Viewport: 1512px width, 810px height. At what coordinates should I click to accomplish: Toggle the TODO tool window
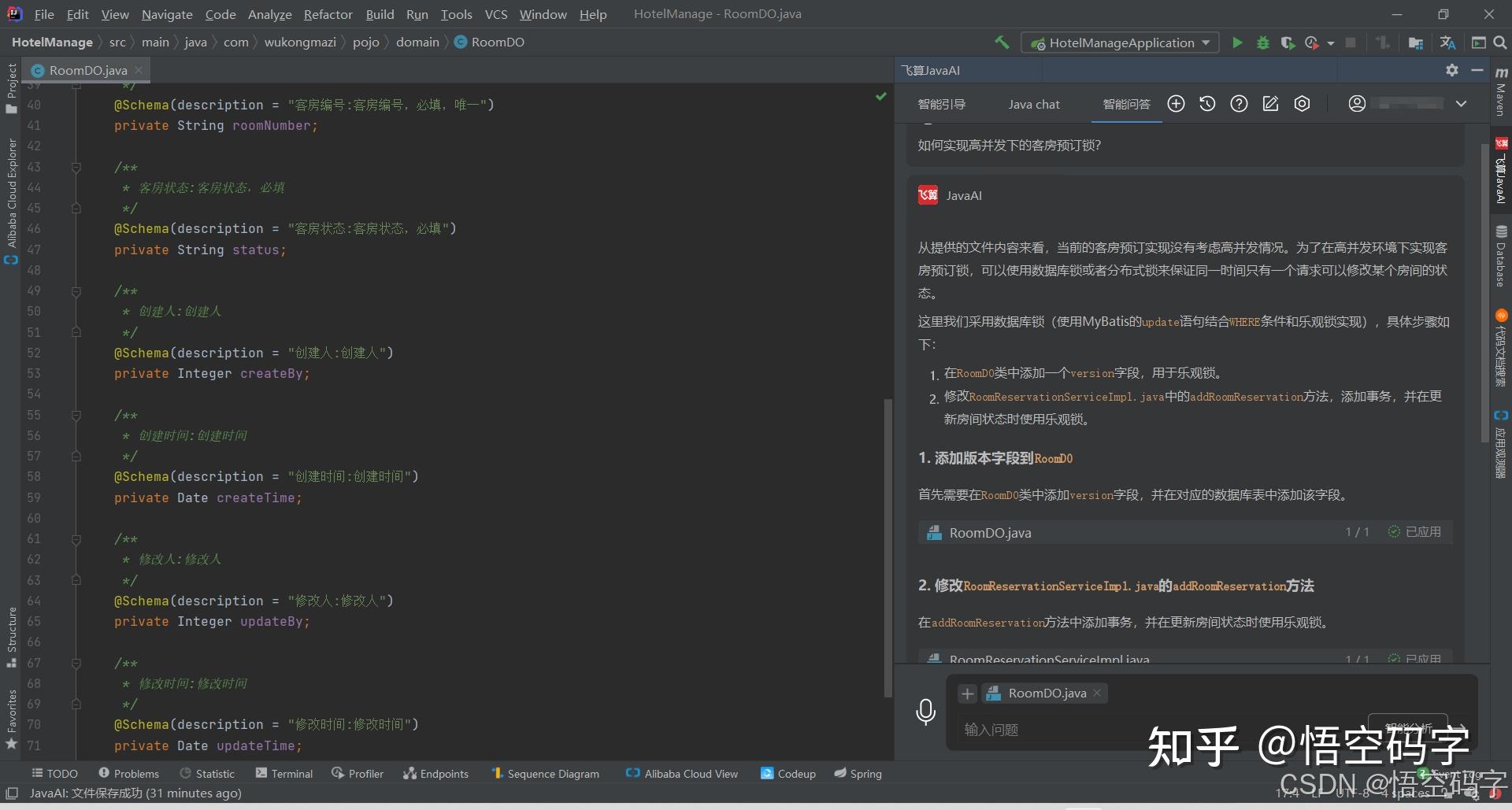coord(54,774)
